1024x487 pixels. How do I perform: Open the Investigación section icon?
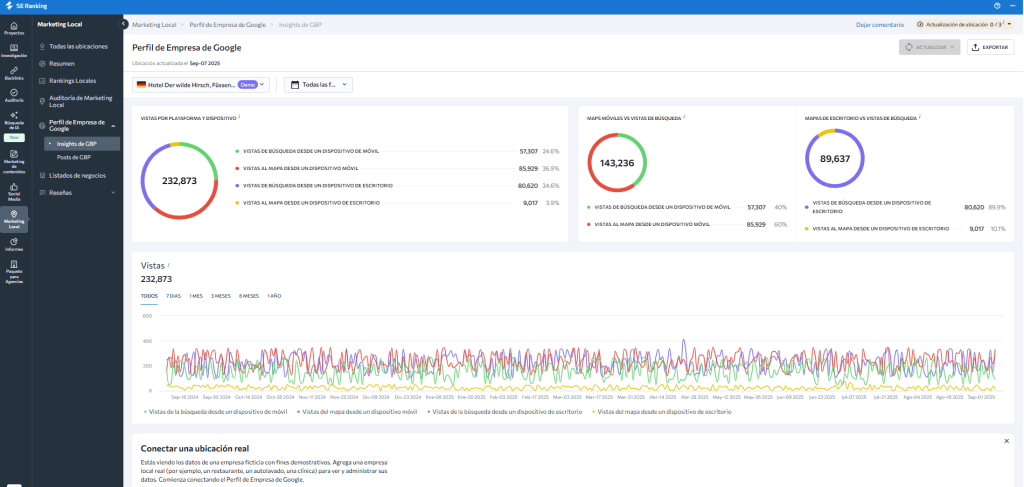click(x=14, y=50)
